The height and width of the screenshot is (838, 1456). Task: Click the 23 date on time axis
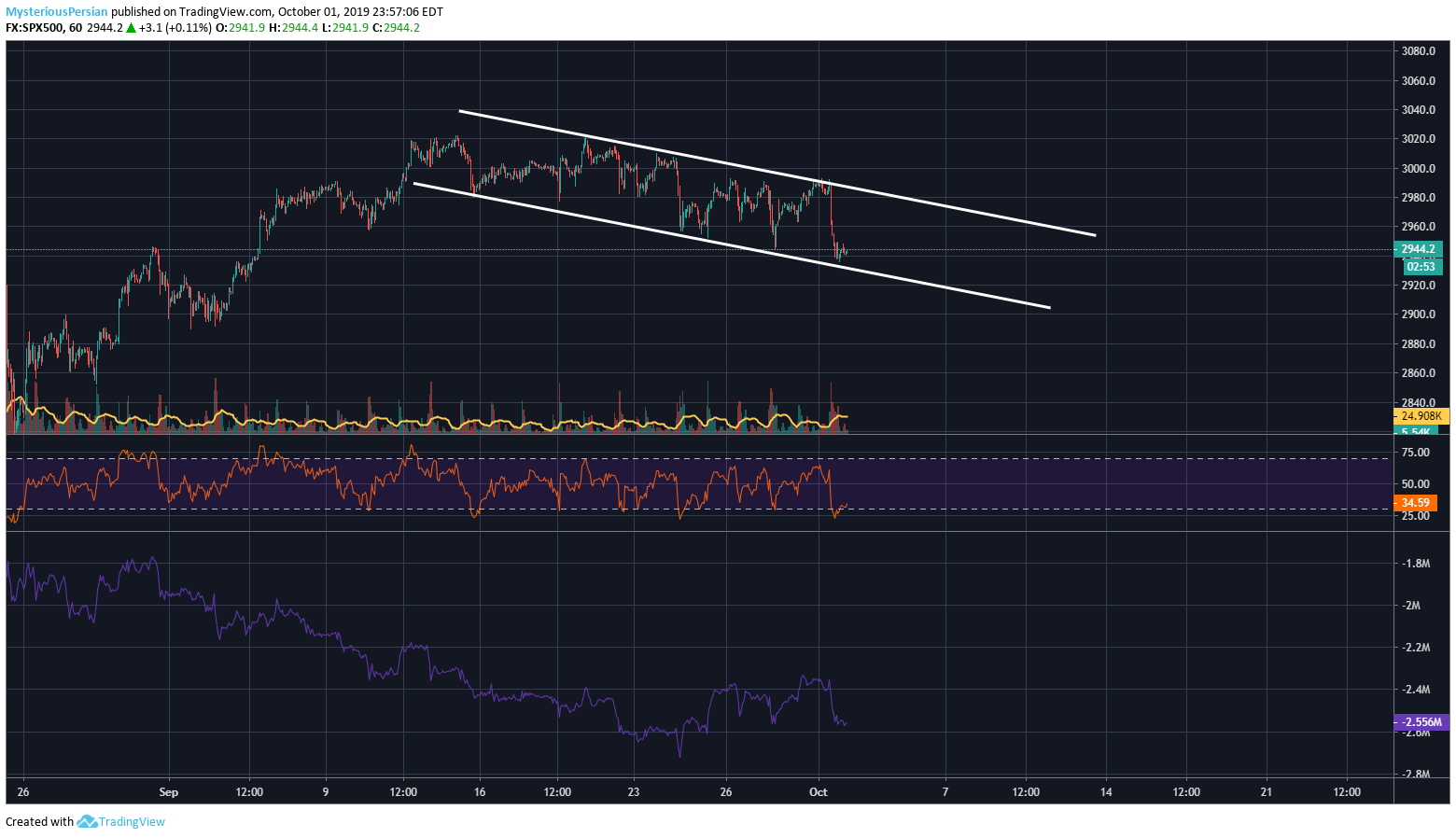click(634, 792)
